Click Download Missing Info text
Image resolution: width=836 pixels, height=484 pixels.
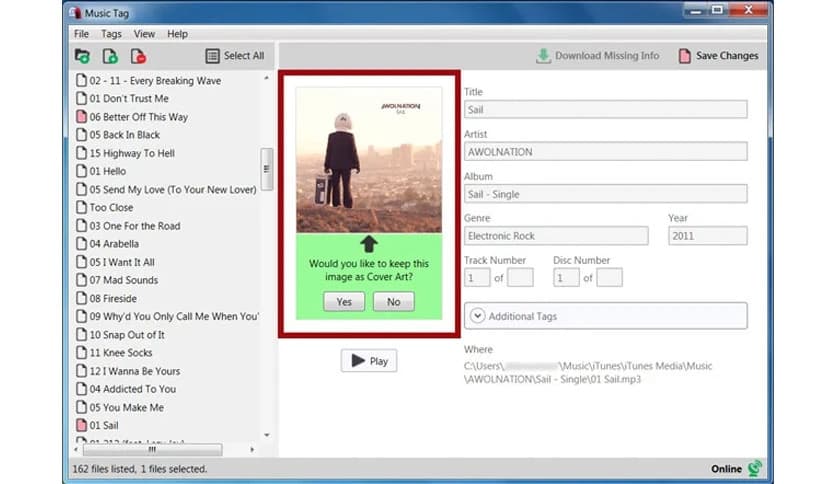tap(607, 55)
